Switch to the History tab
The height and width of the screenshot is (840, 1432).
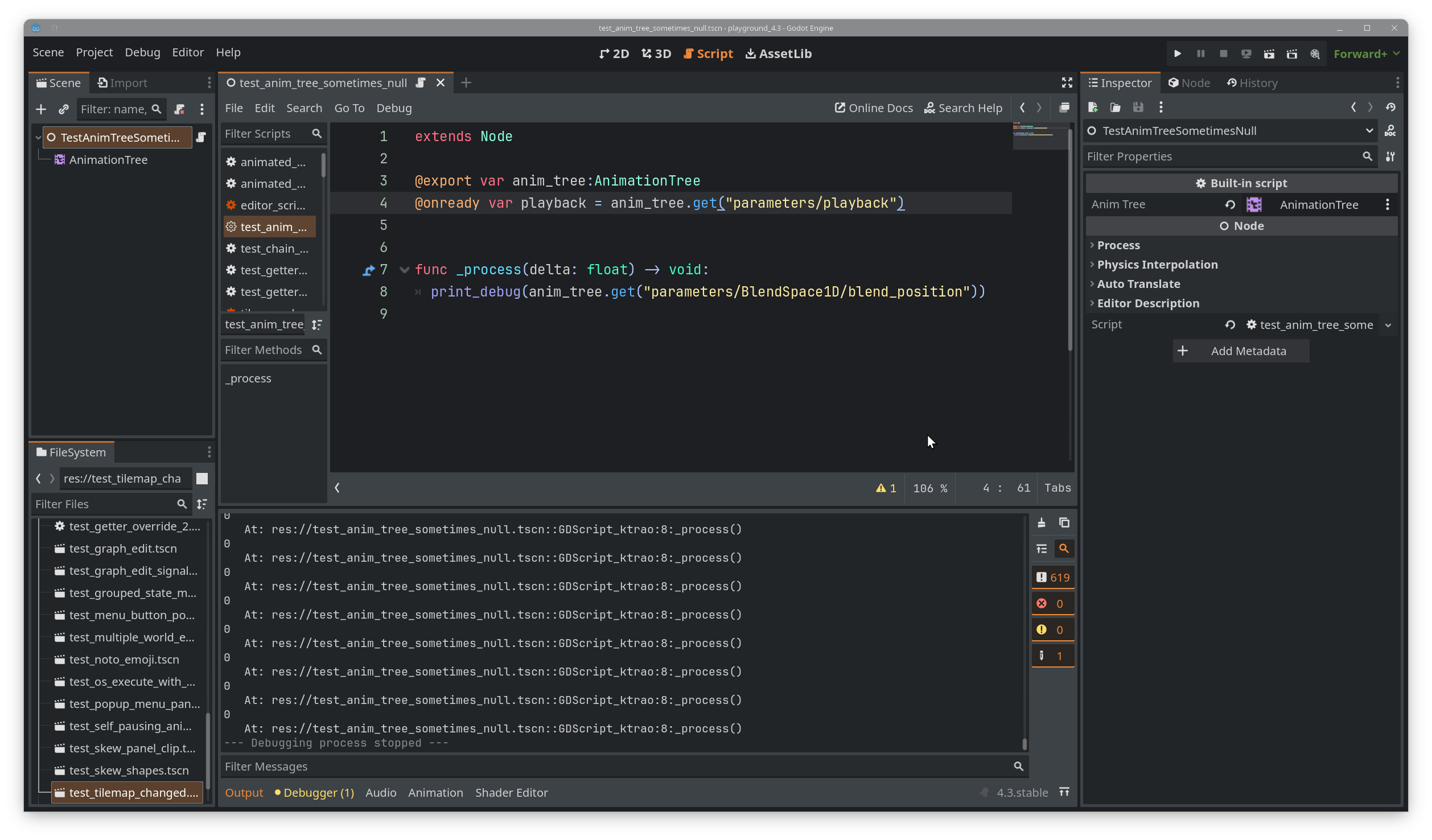(x=1252, y=83)
